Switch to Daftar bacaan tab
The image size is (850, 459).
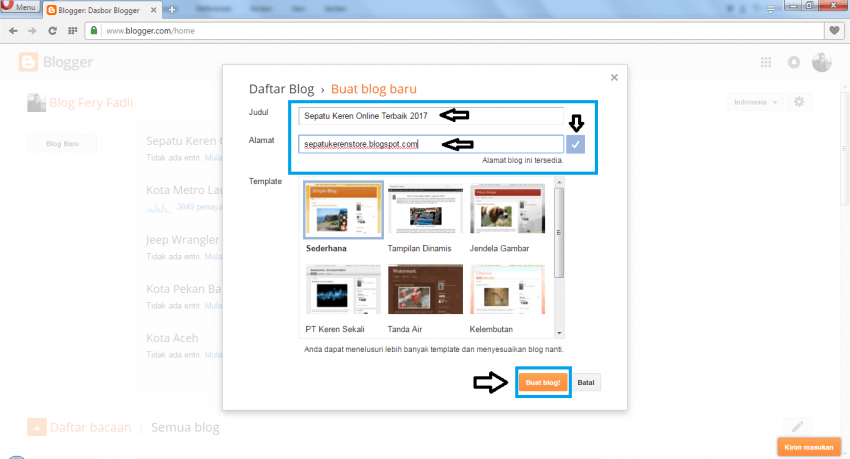point(91,428)
